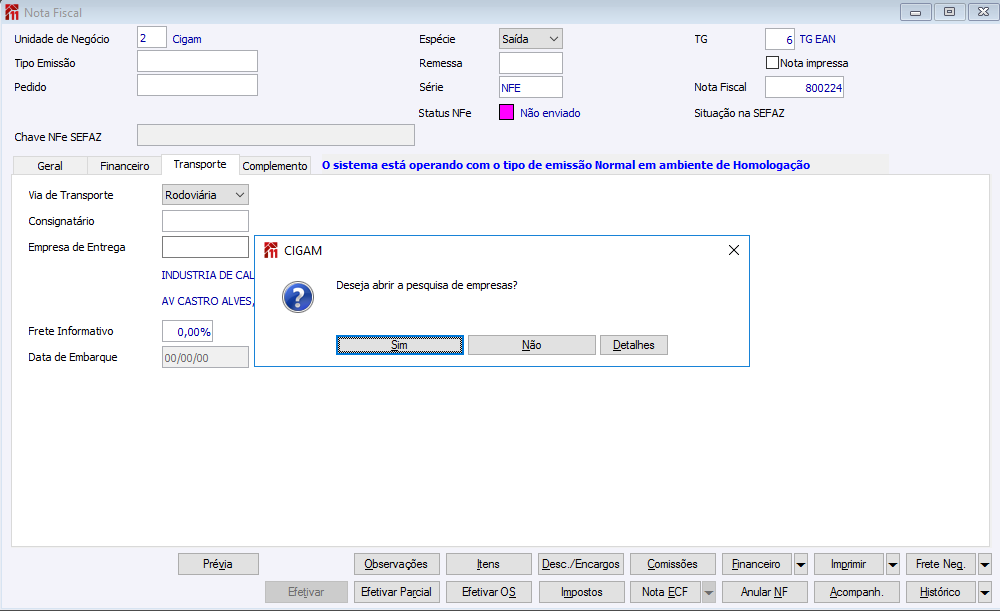Click the 'Cigam' business unit name text
1000x611 pixels.
click(187, 39)
